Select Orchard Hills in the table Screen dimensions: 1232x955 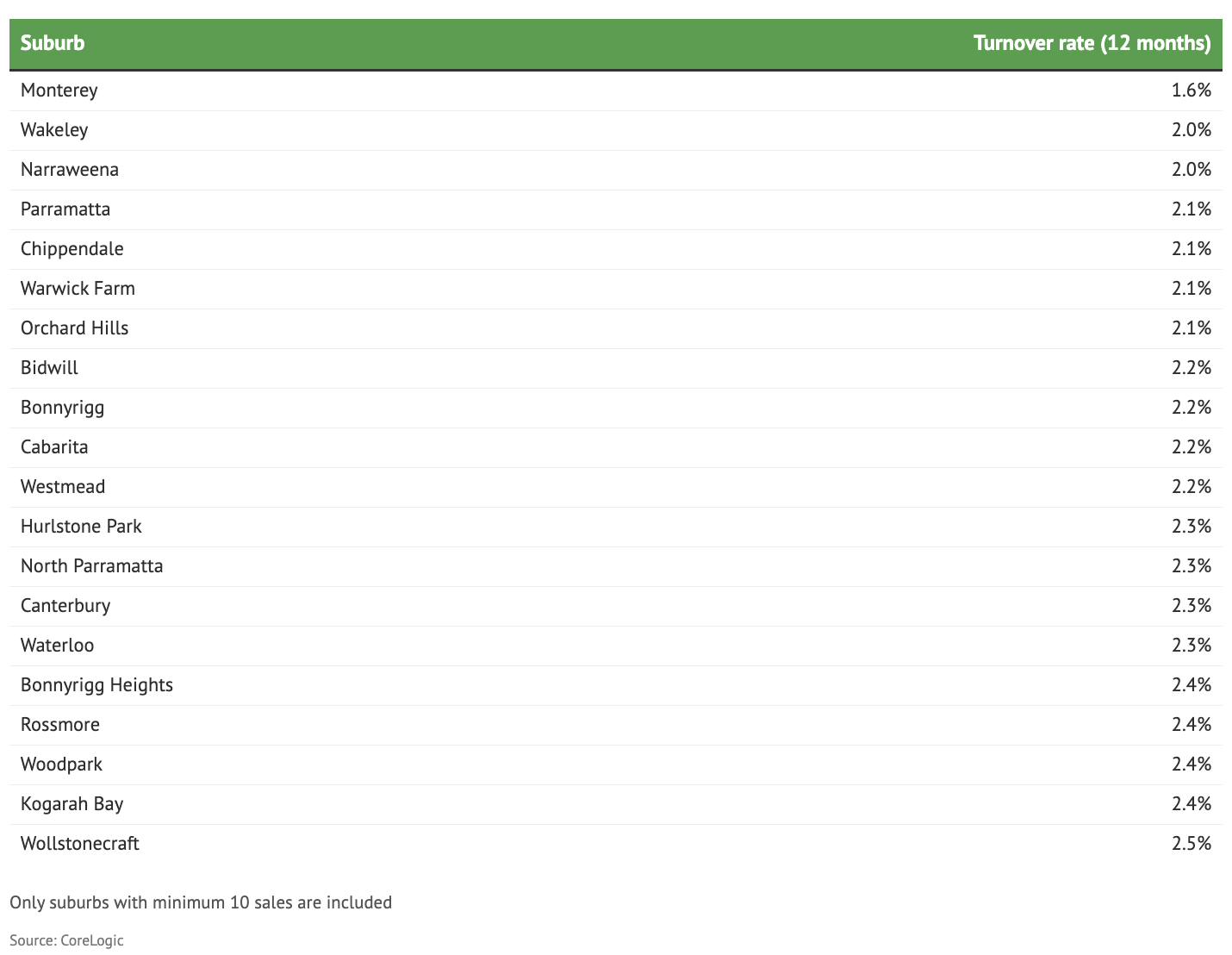(74, 328)
